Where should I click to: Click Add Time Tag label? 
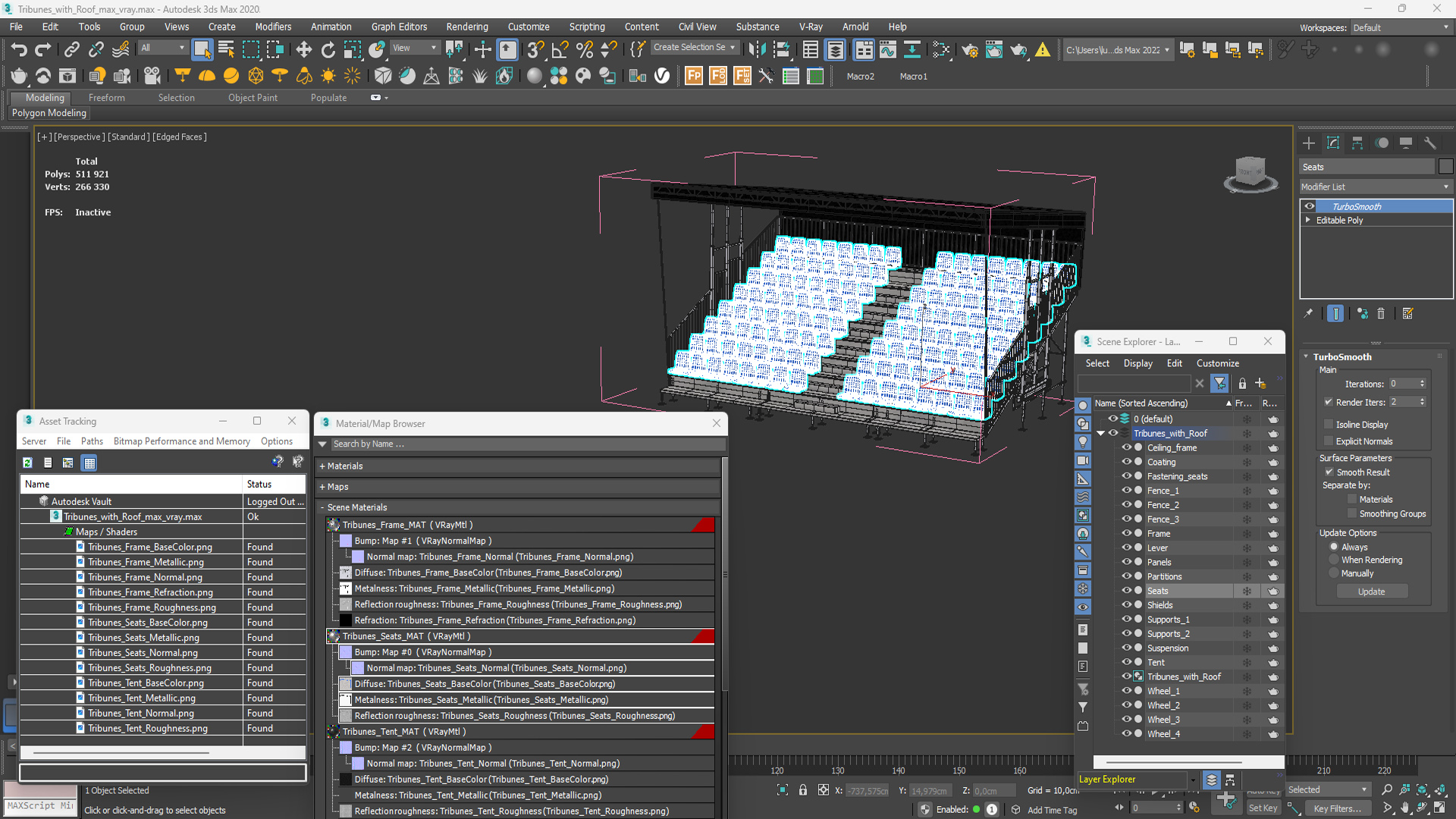(x=1052, y=810)
